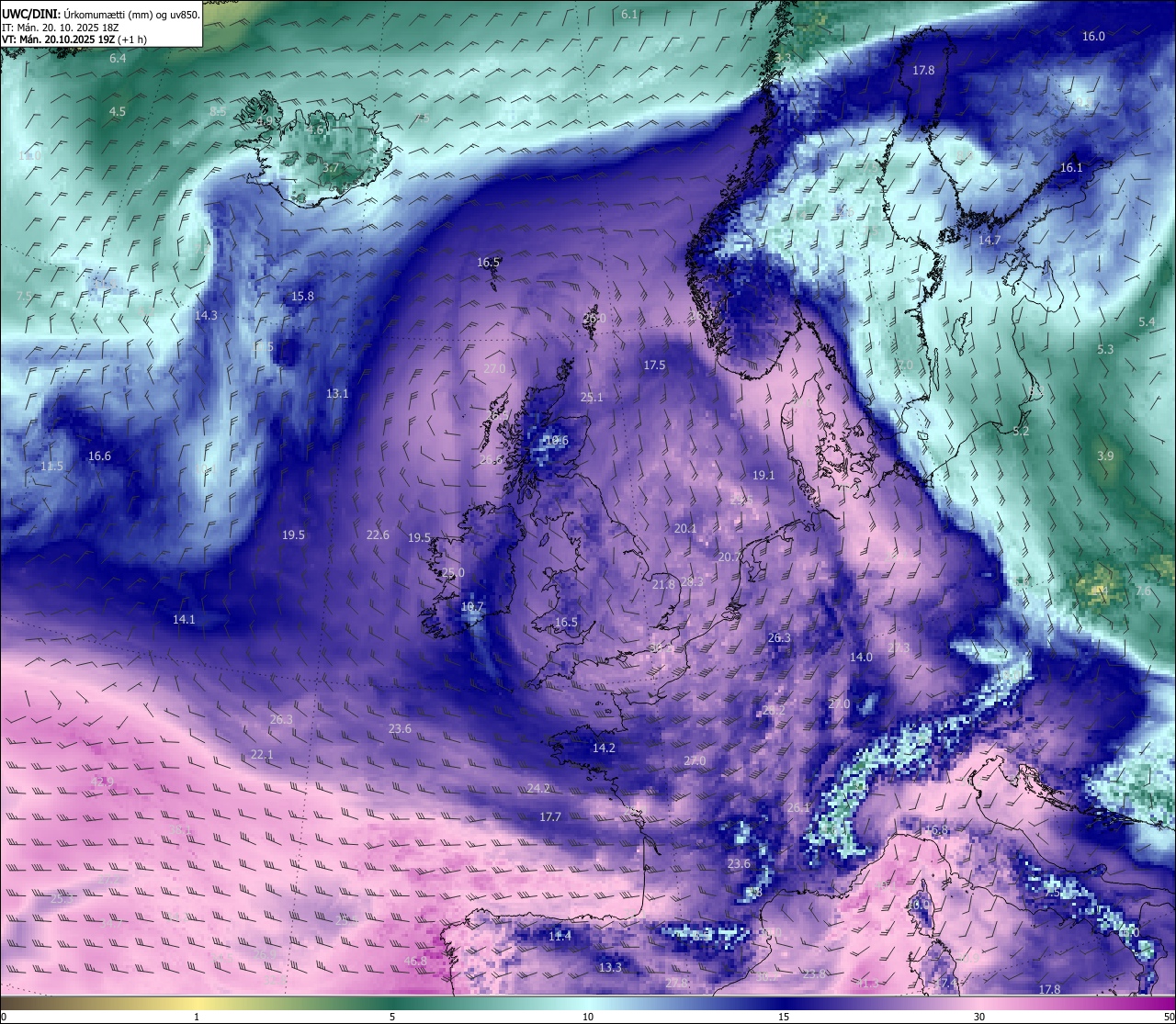Click the 16.0 value label

(1093, 37)
